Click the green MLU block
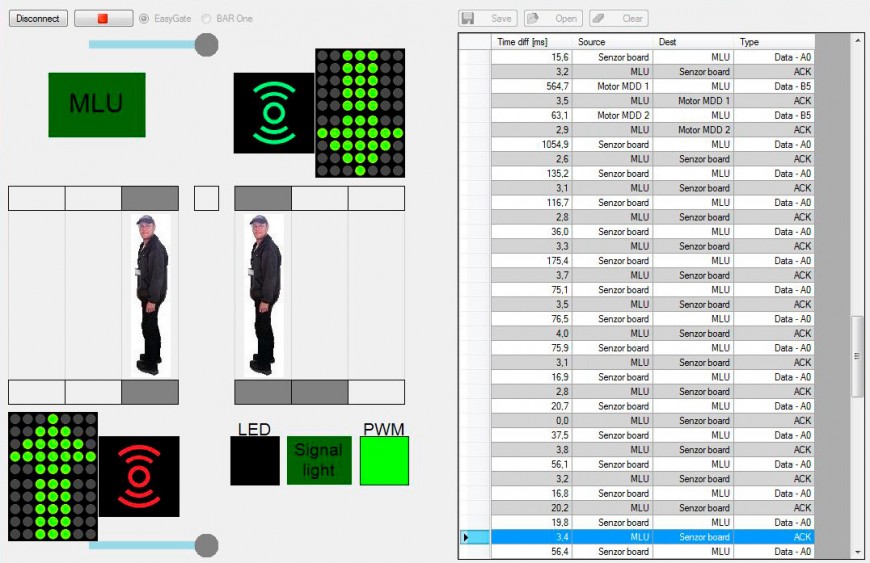870x563 pixels. coord(97,105)
